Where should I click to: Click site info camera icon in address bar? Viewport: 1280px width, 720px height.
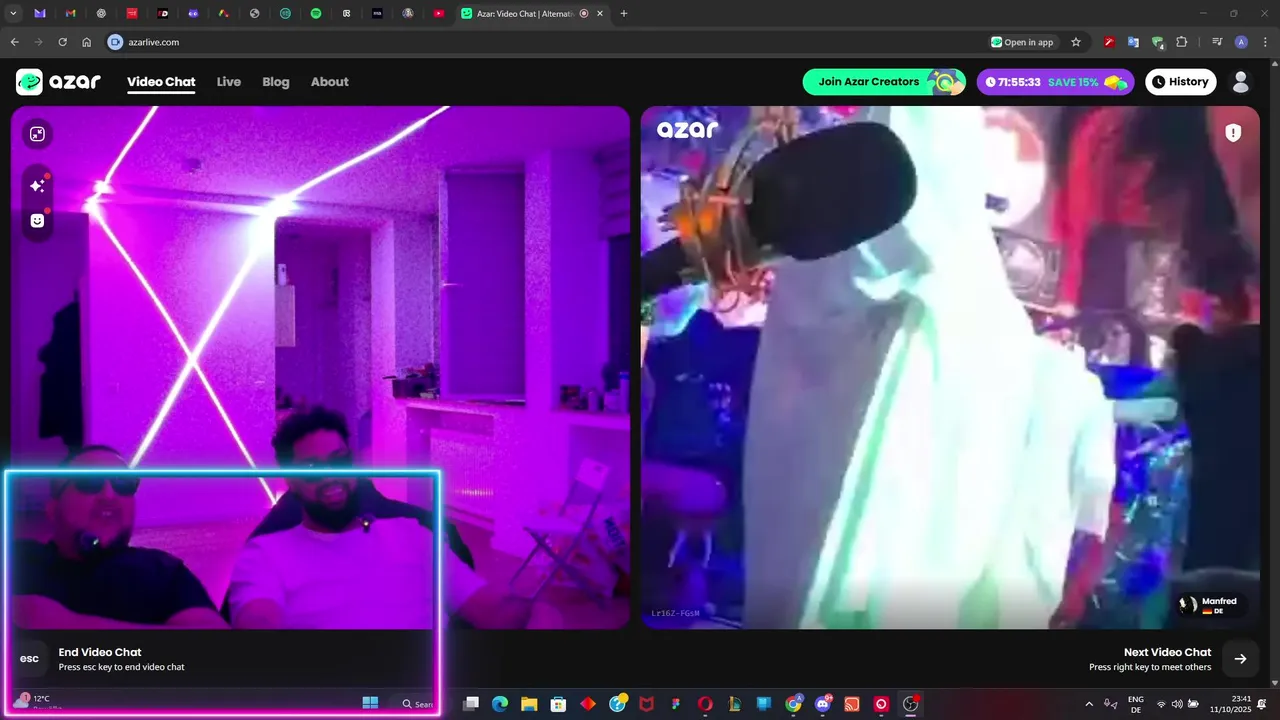115,42
